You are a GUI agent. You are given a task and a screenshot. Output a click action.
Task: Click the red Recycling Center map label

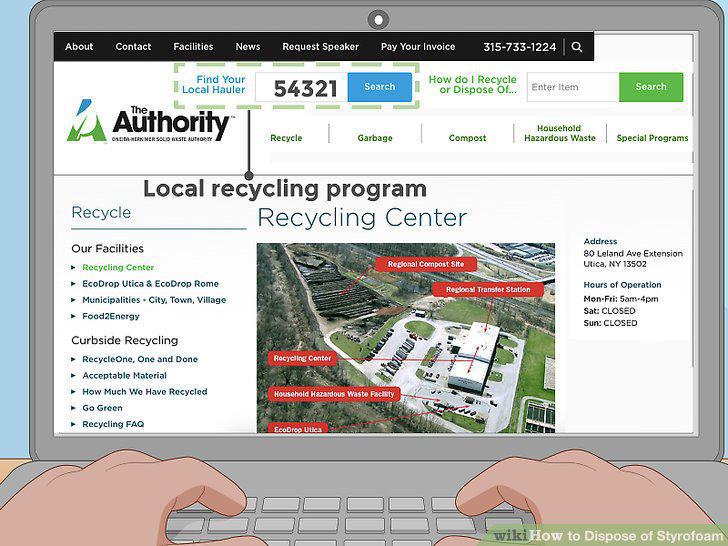click(x=302, y=358)
